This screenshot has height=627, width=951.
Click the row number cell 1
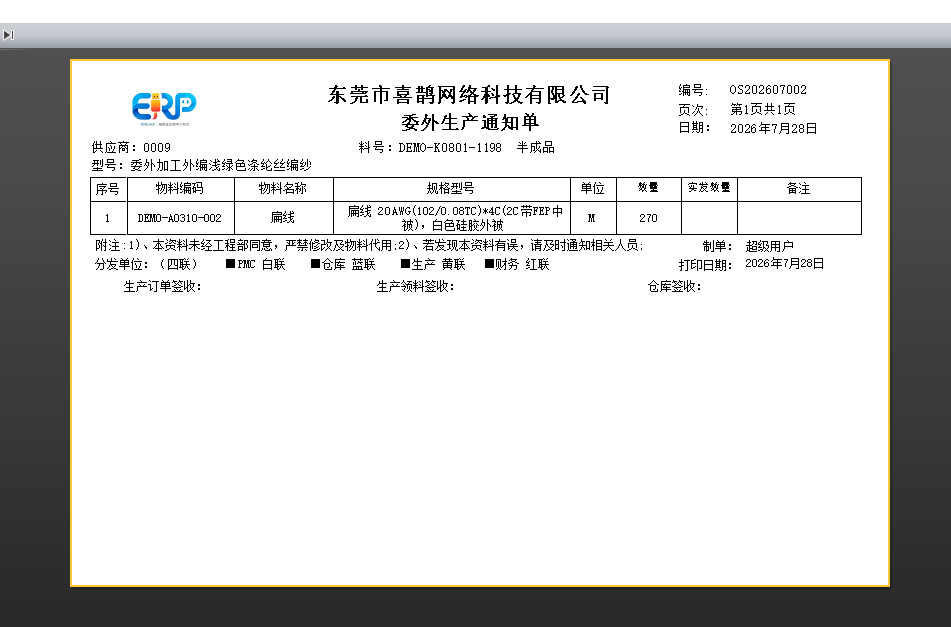pyautogui.click(x=107, y=218)
